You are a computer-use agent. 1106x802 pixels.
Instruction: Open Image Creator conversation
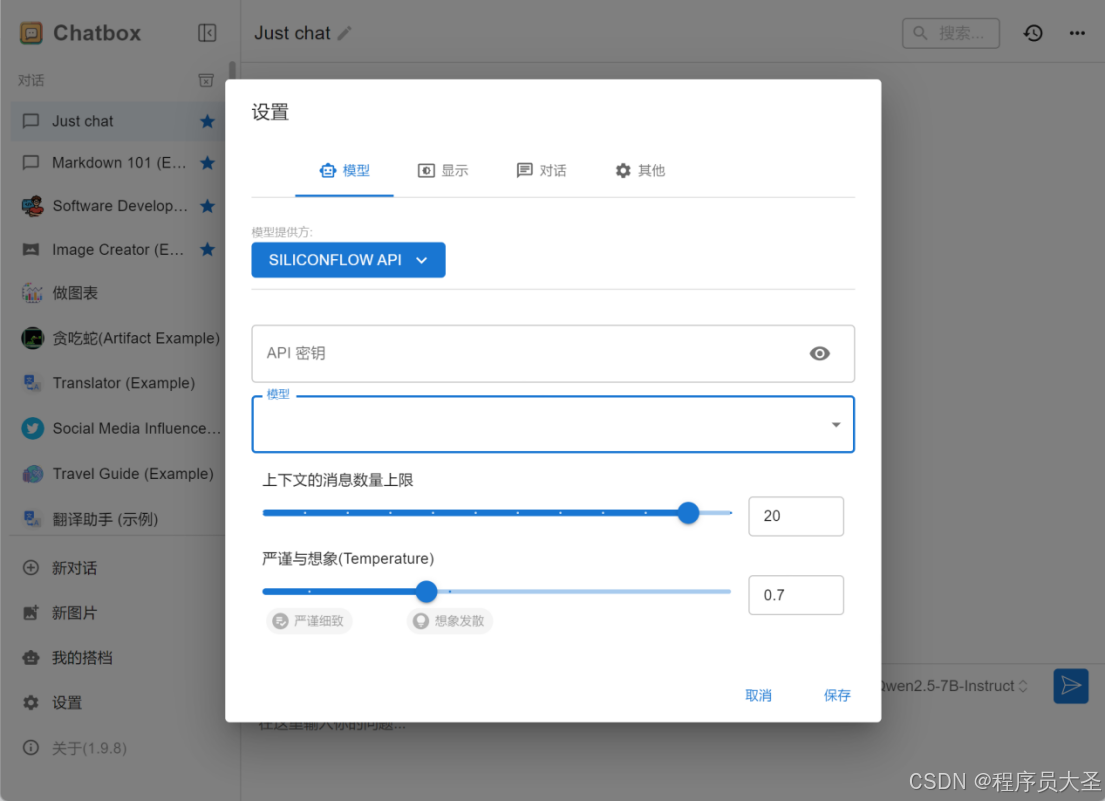click(x=118, y=249)
